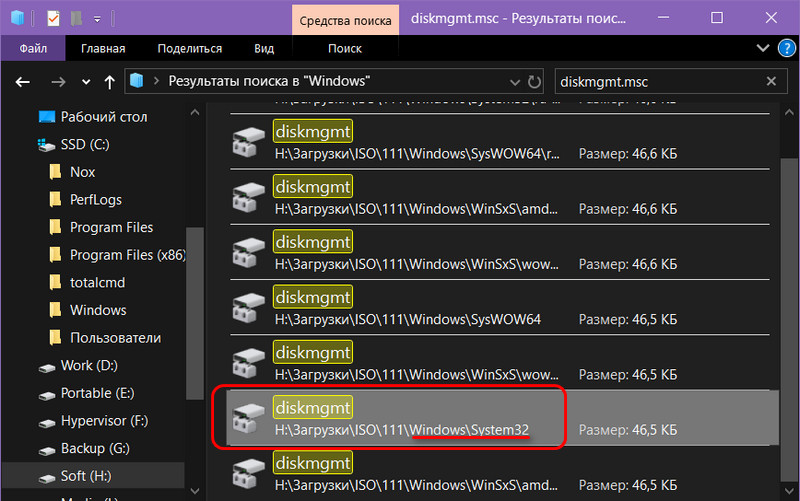The width and height of the screenshot is (800, 501).
Task: Open the address bar history dropdown
Action: pos(515,82)
